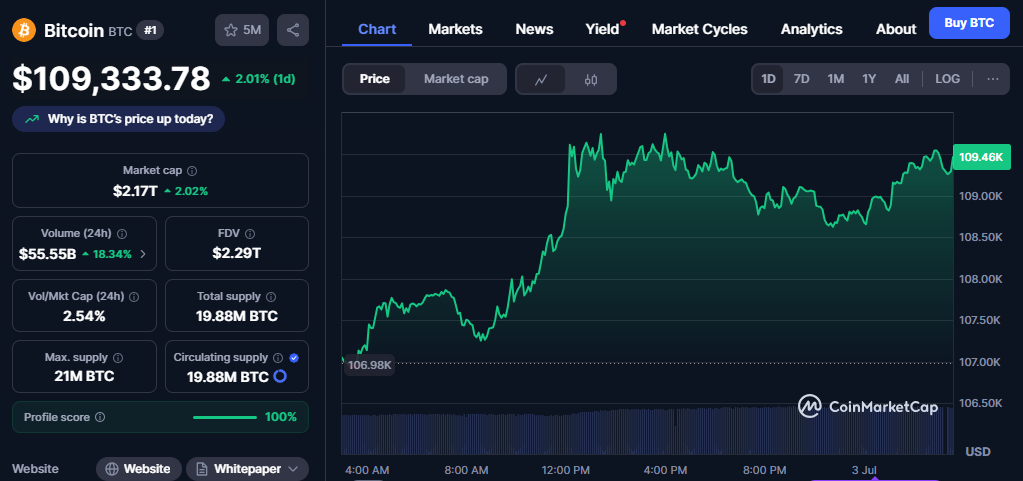Select the All time range

(x=902, y=79)
